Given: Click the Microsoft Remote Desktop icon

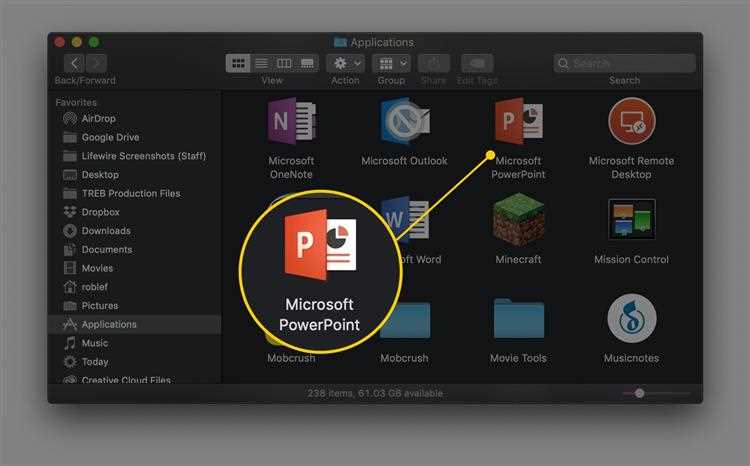Looking at the screenshot, I should (631, 123).
